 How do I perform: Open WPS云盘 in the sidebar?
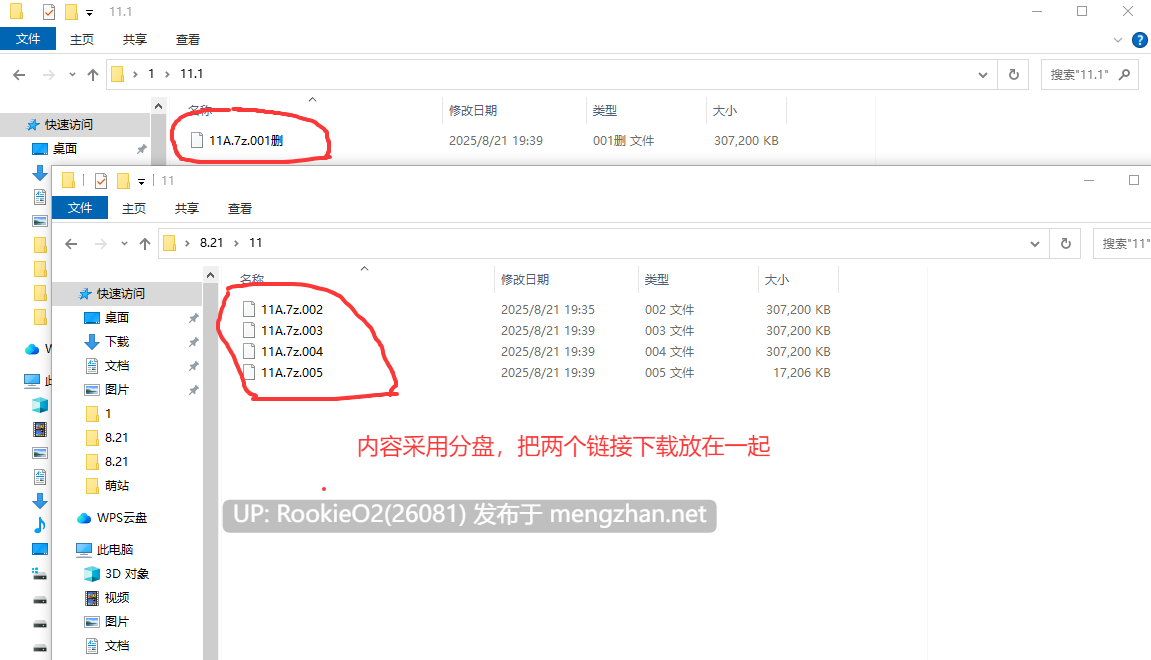[122, 518]
